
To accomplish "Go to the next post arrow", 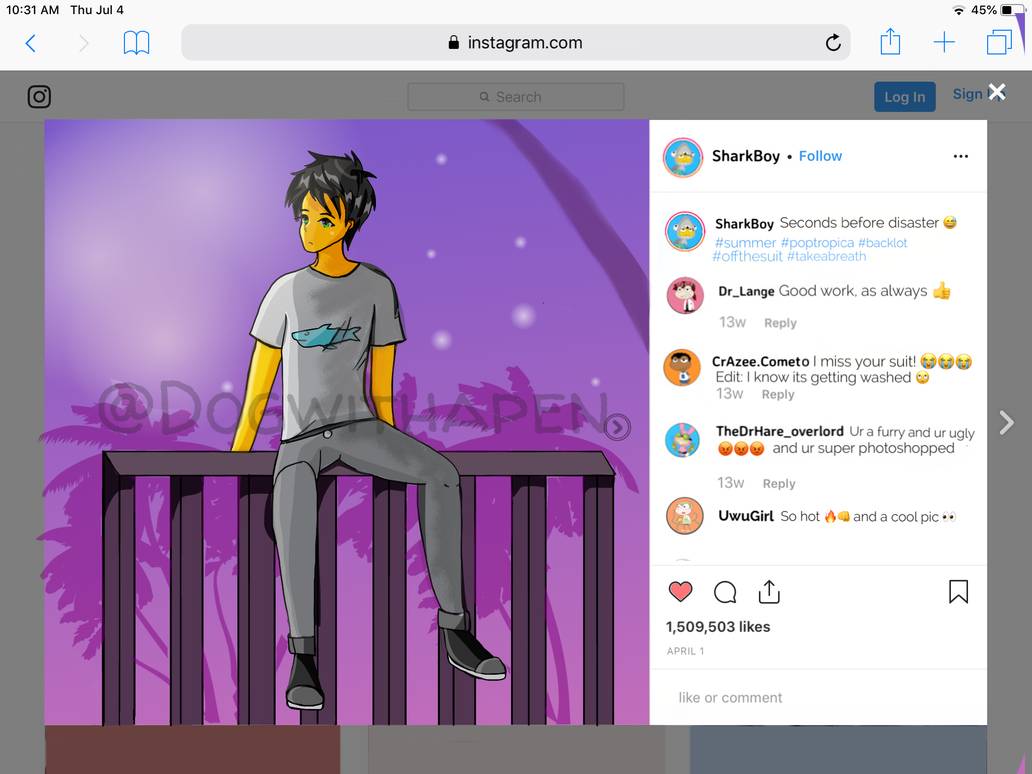I will pyautogui.click(x=1007, y=422).
